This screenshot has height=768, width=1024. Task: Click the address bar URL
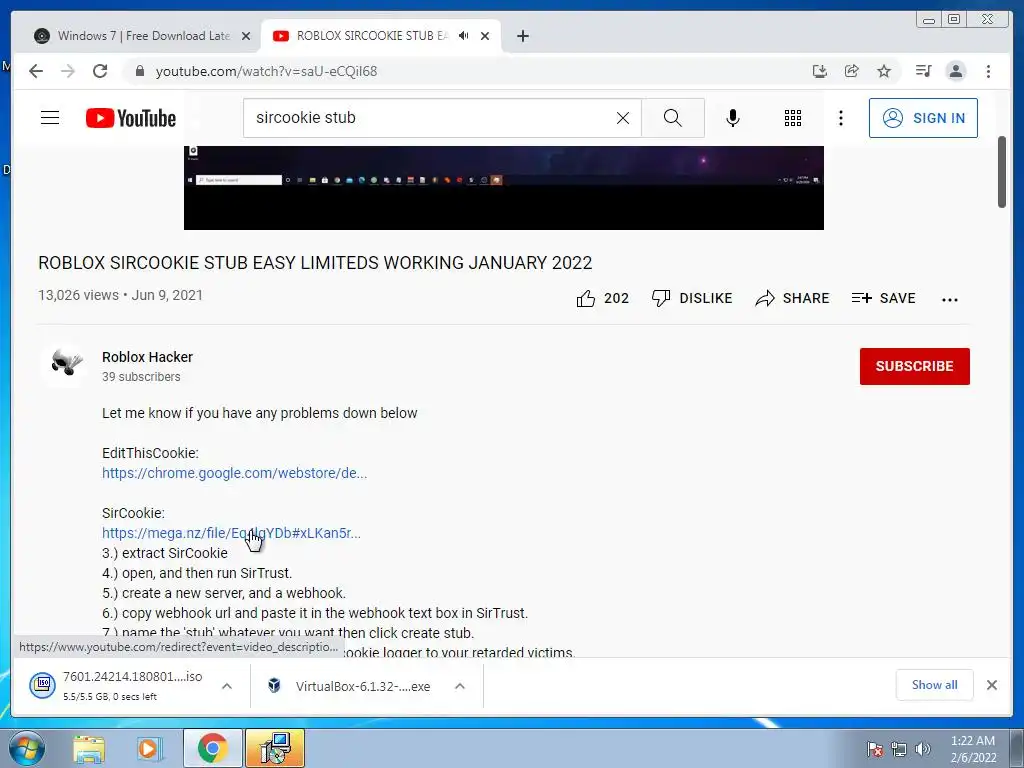pyautogui.click(x=266, y=71)
